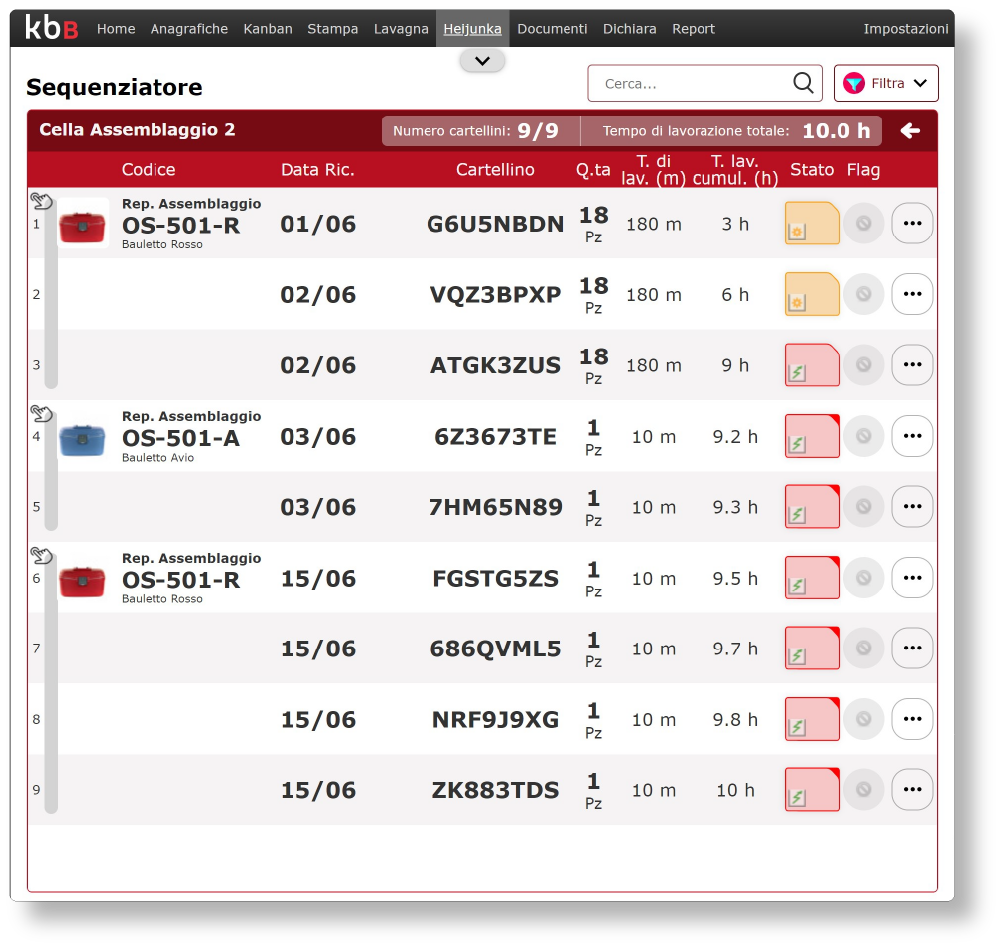Open Impostazioni settings link
The width and height of the screenshot is (1002, 949).
[905, 29]
